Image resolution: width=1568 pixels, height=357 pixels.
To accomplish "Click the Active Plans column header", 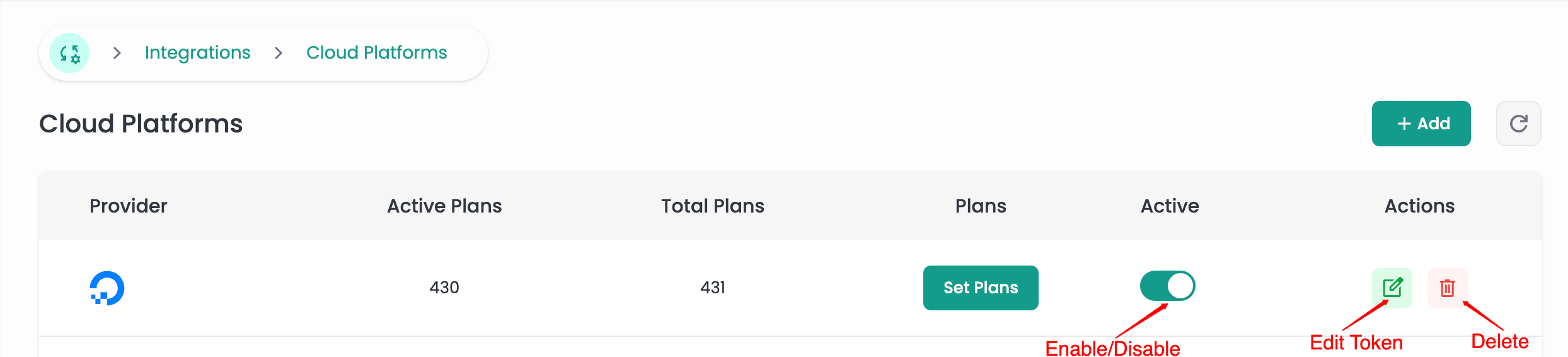I will (x=444, y=206).
